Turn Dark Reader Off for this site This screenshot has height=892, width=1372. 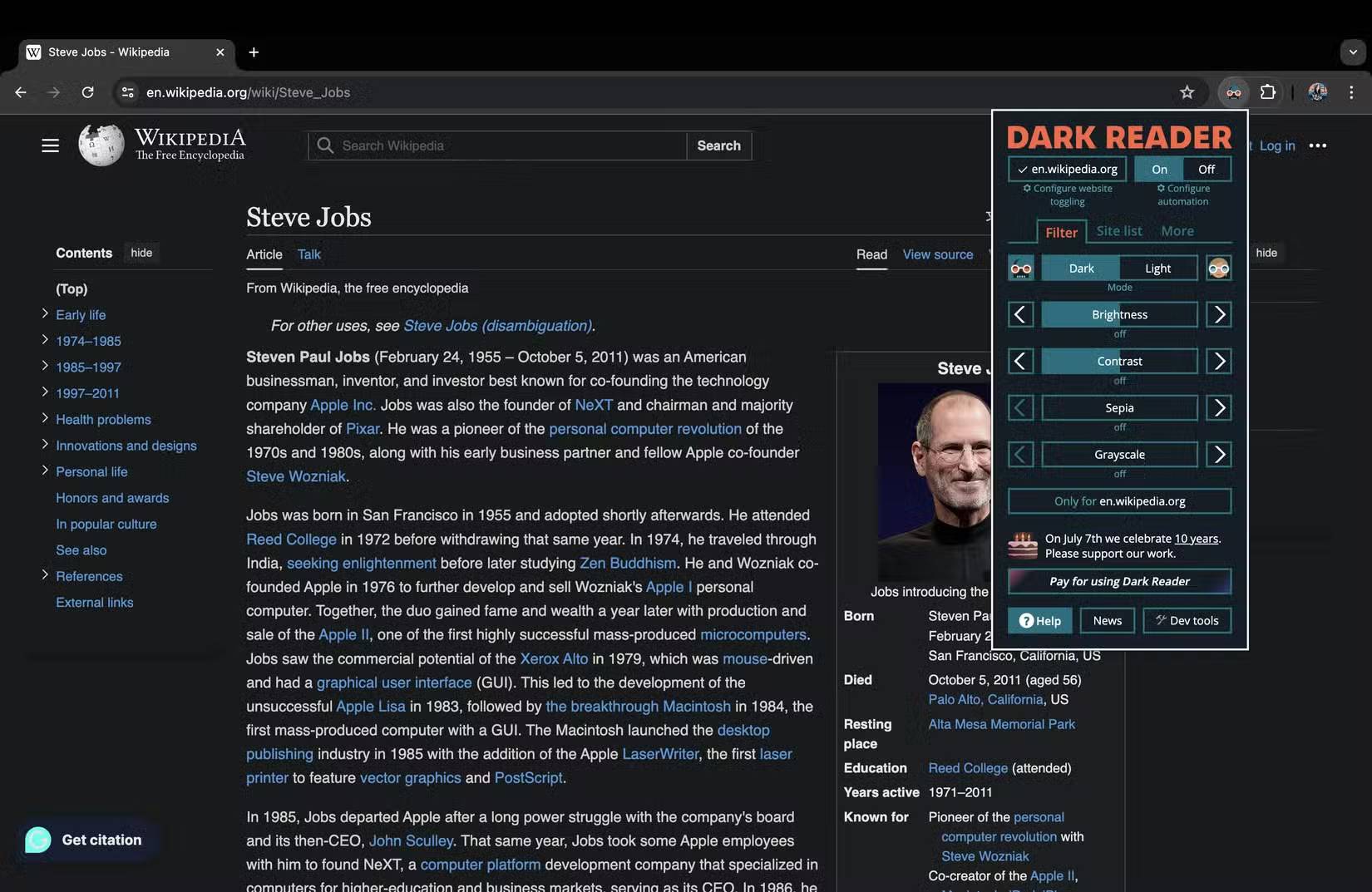pos(1206,169)
